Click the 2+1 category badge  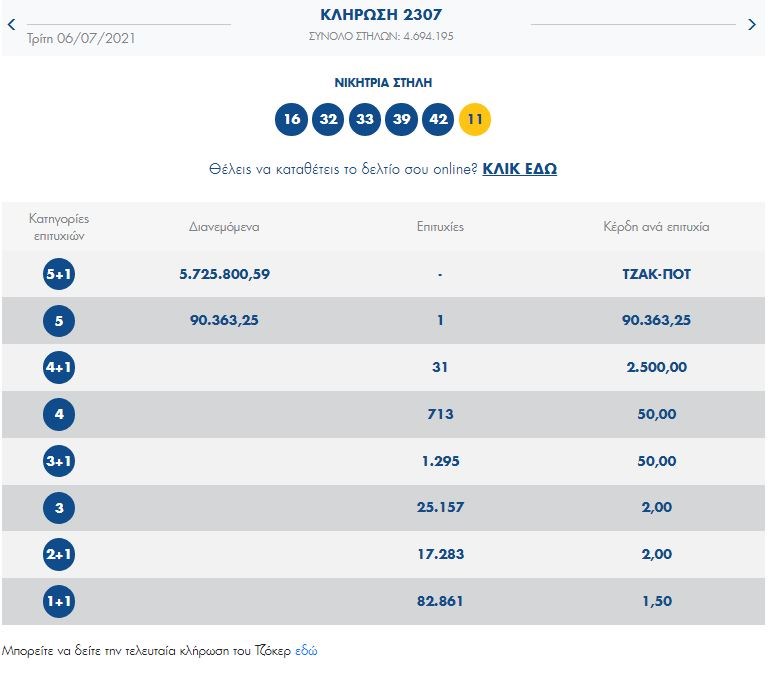coord(59,555)
